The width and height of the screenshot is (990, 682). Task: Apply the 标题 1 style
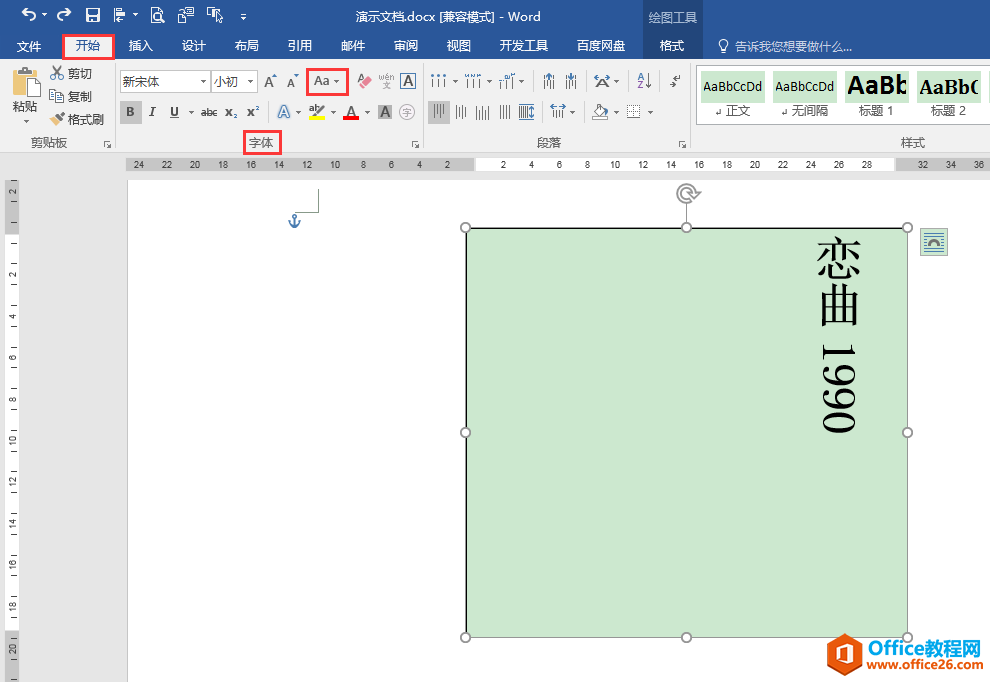click(876, 95)
